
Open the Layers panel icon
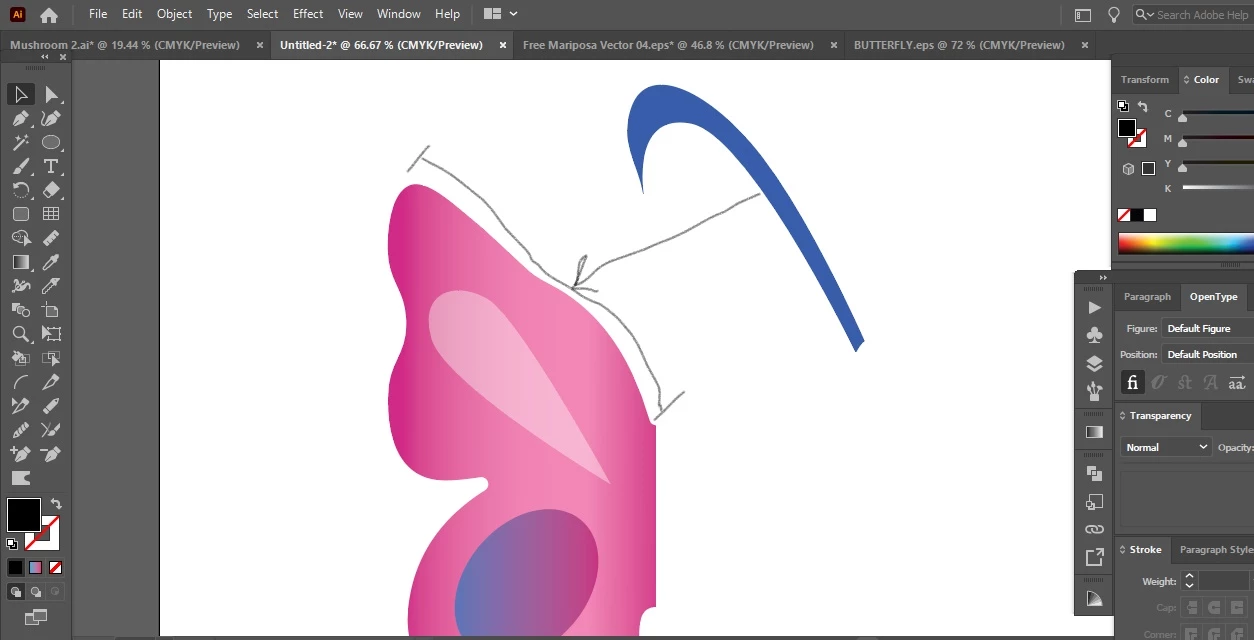coord(1094,363)
